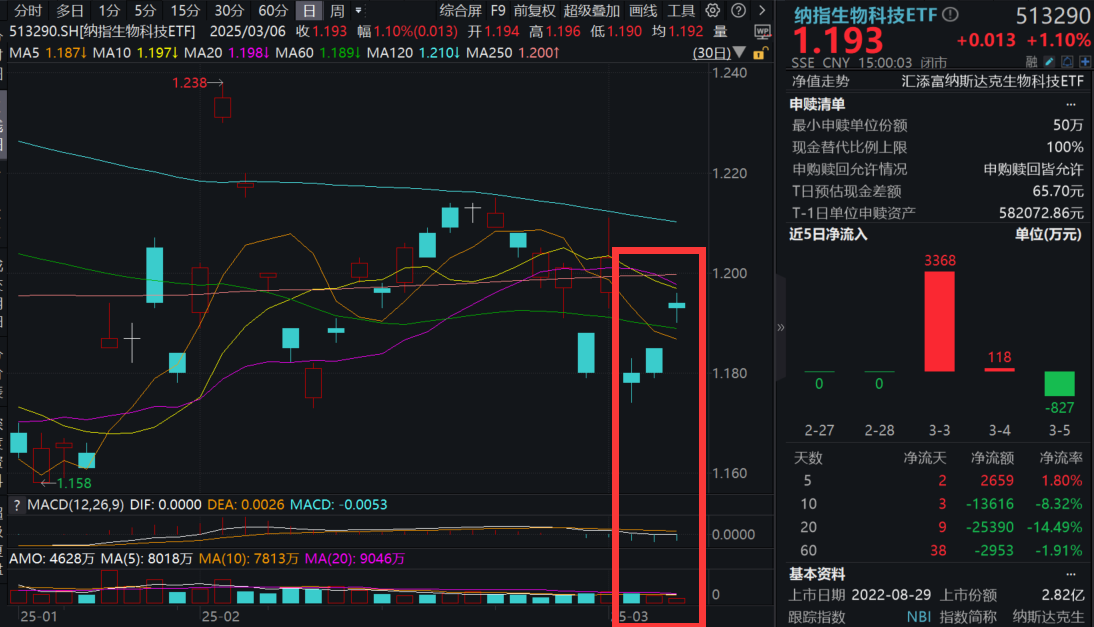Open 申赎清单 more options ellipsis
Viewport: 1094px width, 627px height.
tap(1072, 104)
